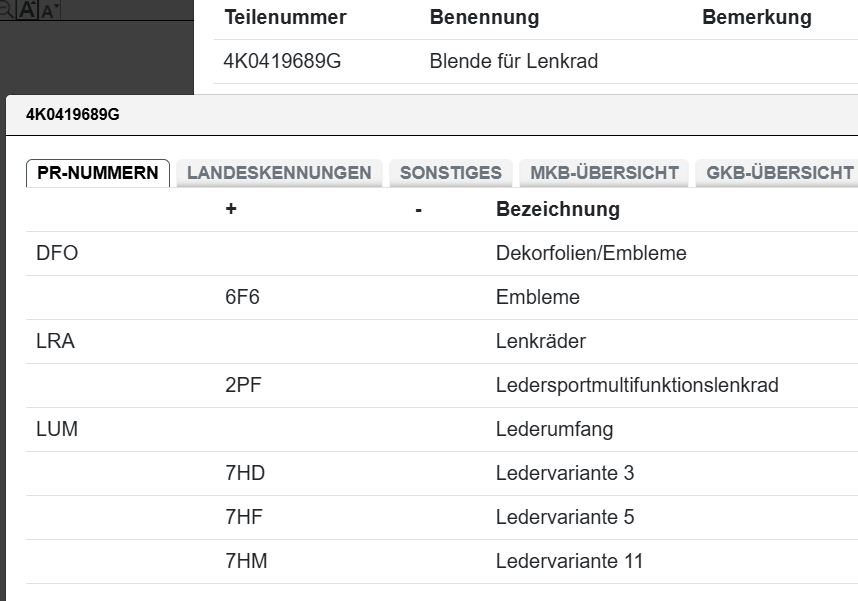Click part number 4K0419689G in table row
Viewport: 858px width, 601px height.
click(282, 62)
